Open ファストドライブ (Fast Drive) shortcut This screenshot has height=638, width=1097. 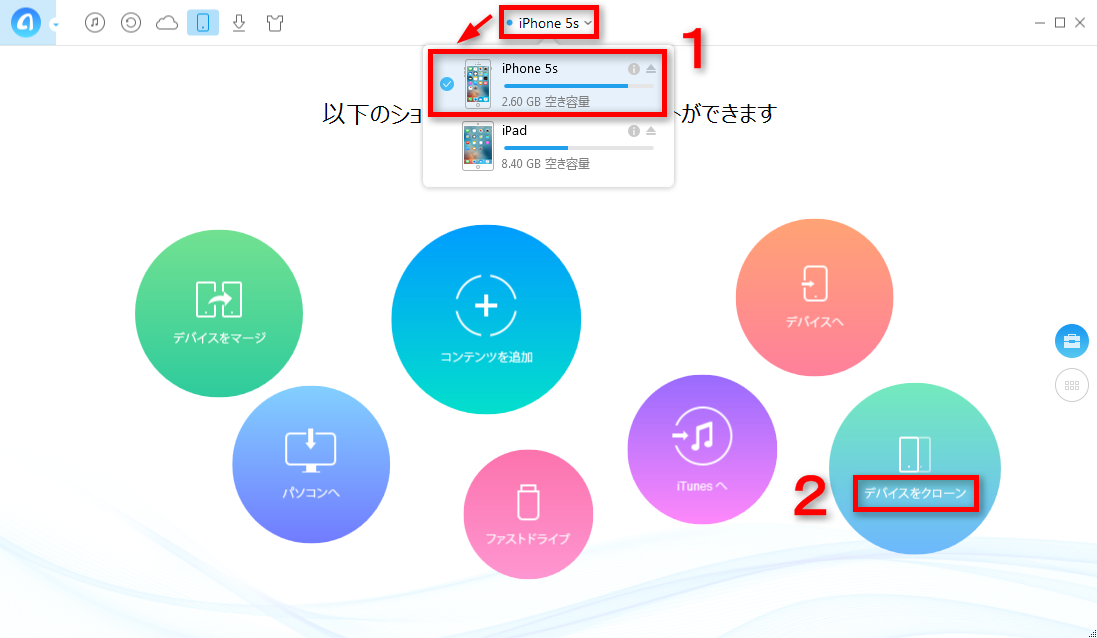pos(528,514)
